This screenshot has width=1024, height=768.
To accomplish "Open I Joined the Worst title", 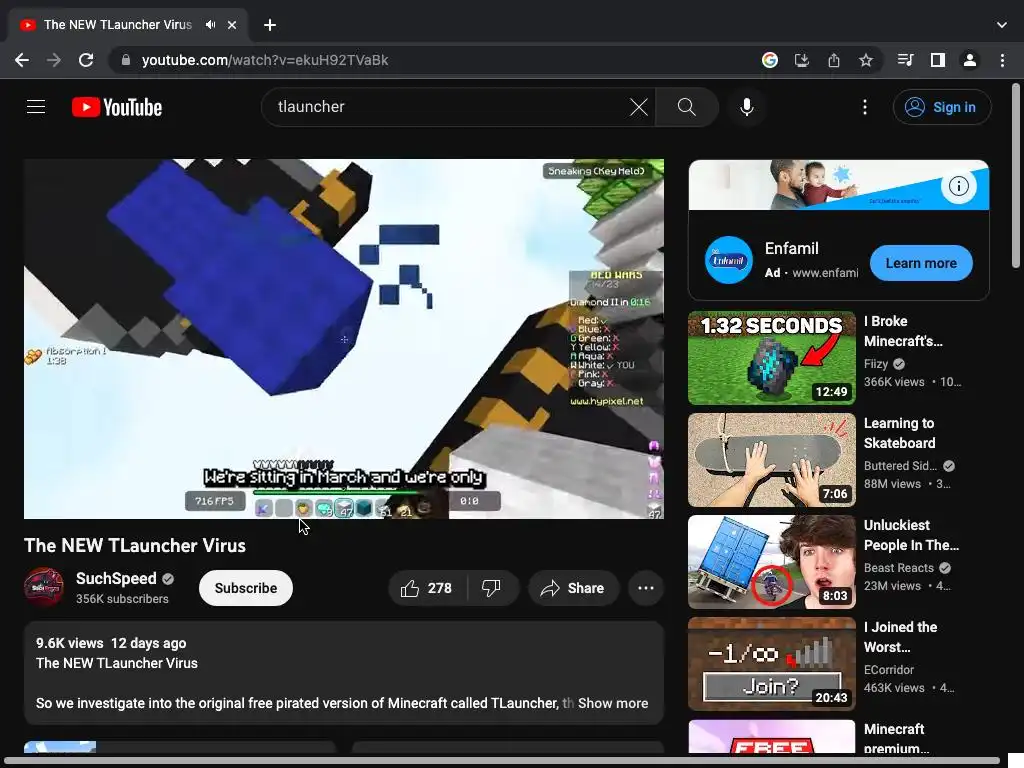I will point(901,637).
